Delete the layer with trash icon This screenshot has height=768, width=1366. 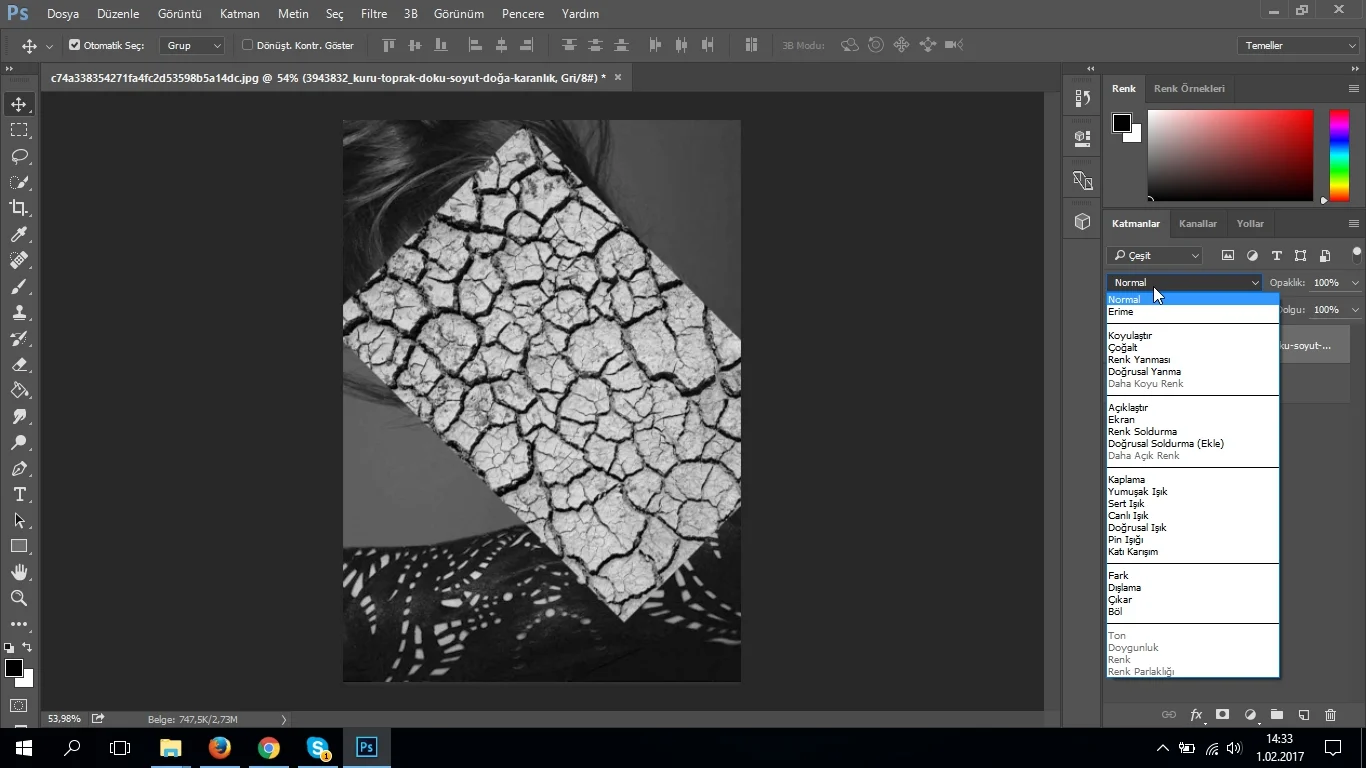coord(1330,715)
